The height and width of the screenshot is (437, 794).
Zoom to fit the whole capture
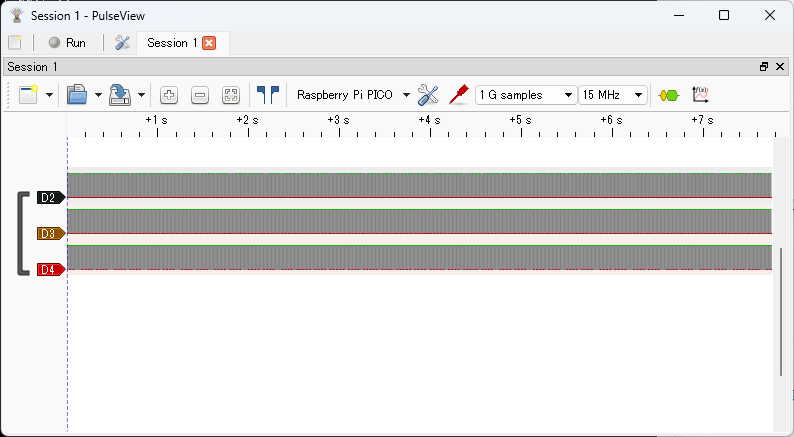(231, 95)
